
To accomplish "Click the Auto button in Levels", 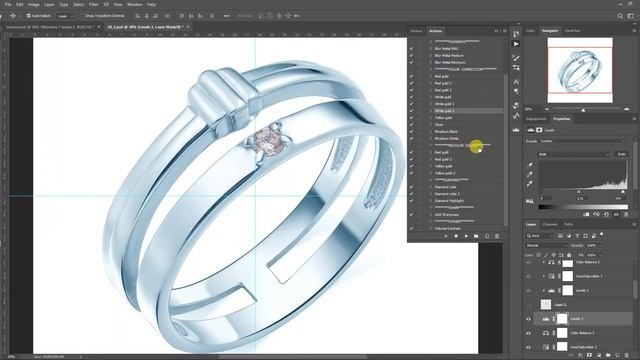I will tap(621, 154).
